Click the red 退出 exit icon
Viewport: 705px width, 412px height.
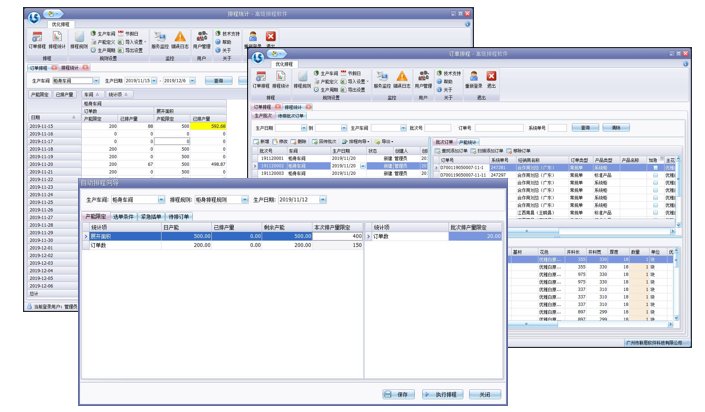click(490, 75)
